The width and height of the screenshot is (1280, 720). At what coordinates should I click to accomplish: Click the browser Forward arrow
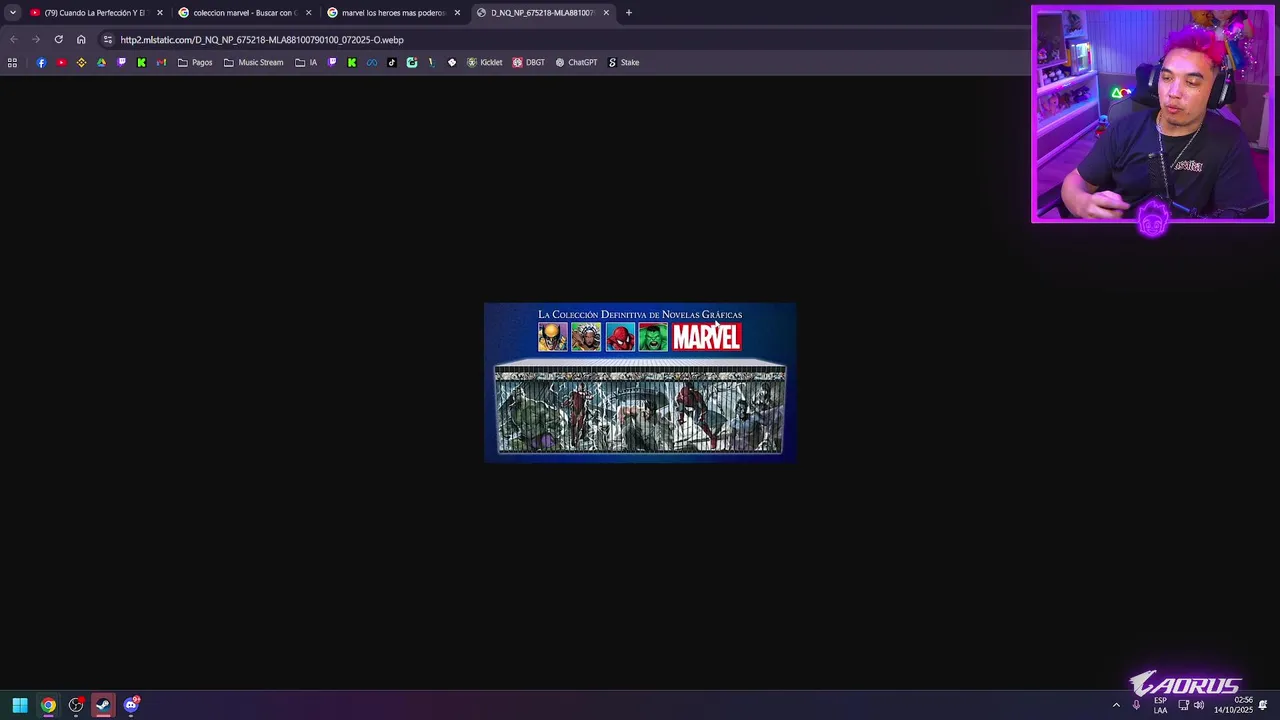point(36,40)
